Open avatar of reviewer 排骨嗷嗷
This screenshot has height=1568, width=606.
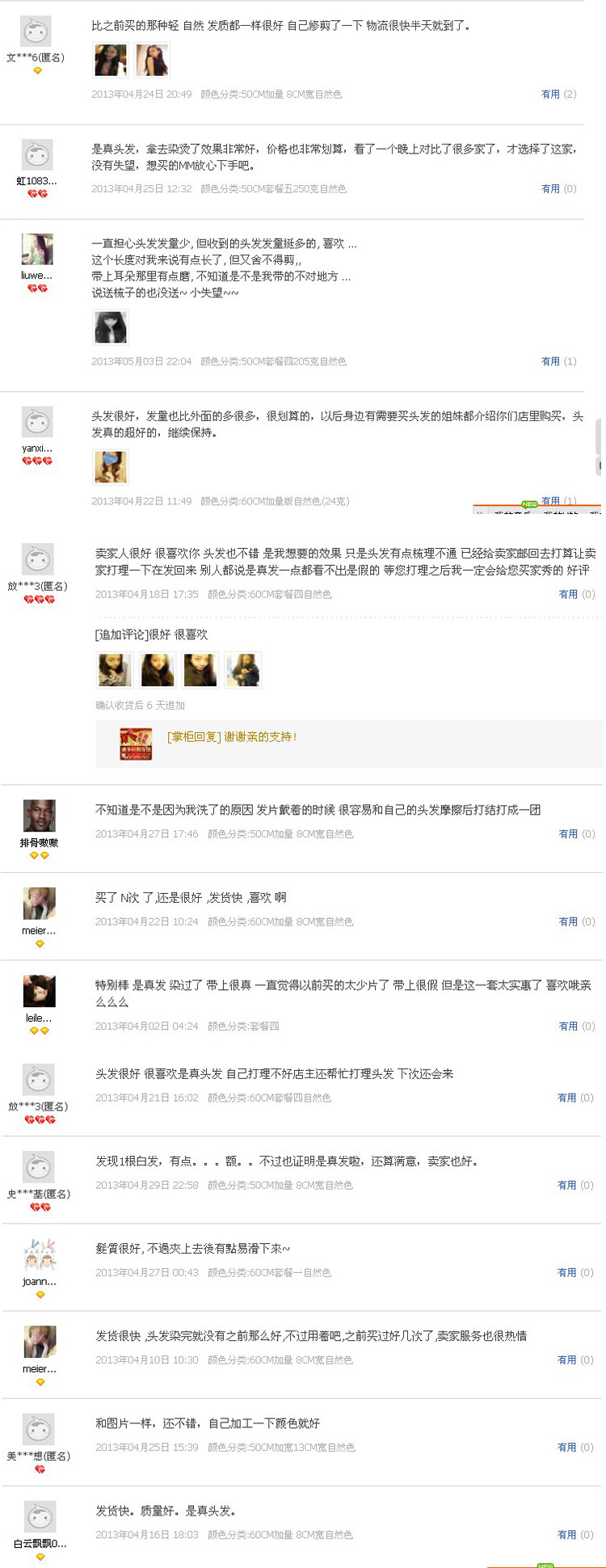pyautogui.click(x=39, y=816)
